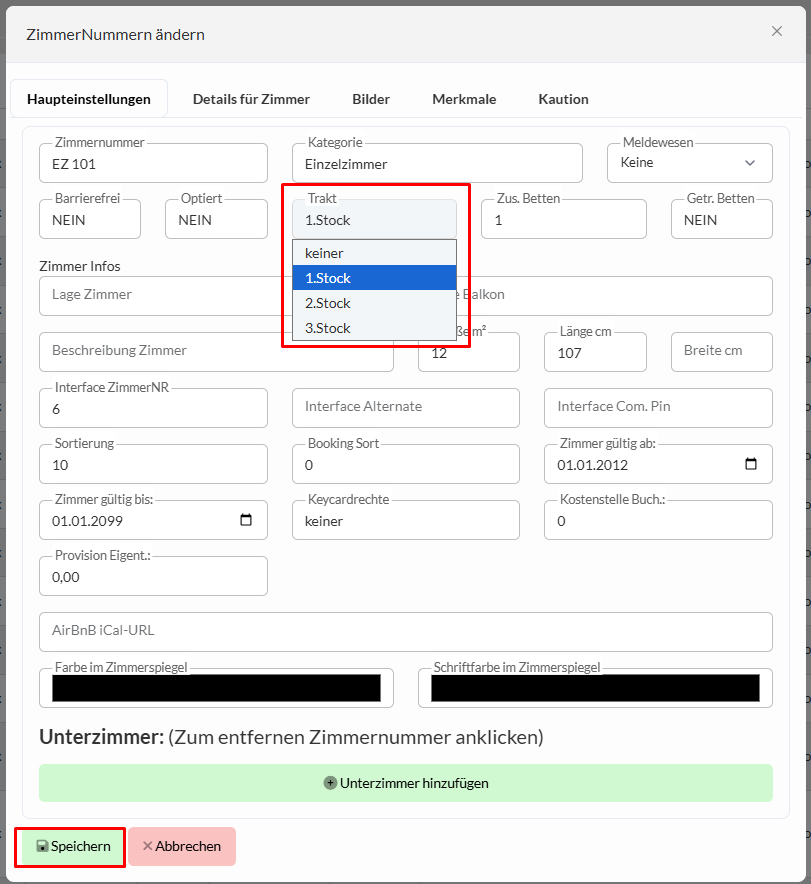Switch to the Details für Zimmer tab

pos(251,99)
